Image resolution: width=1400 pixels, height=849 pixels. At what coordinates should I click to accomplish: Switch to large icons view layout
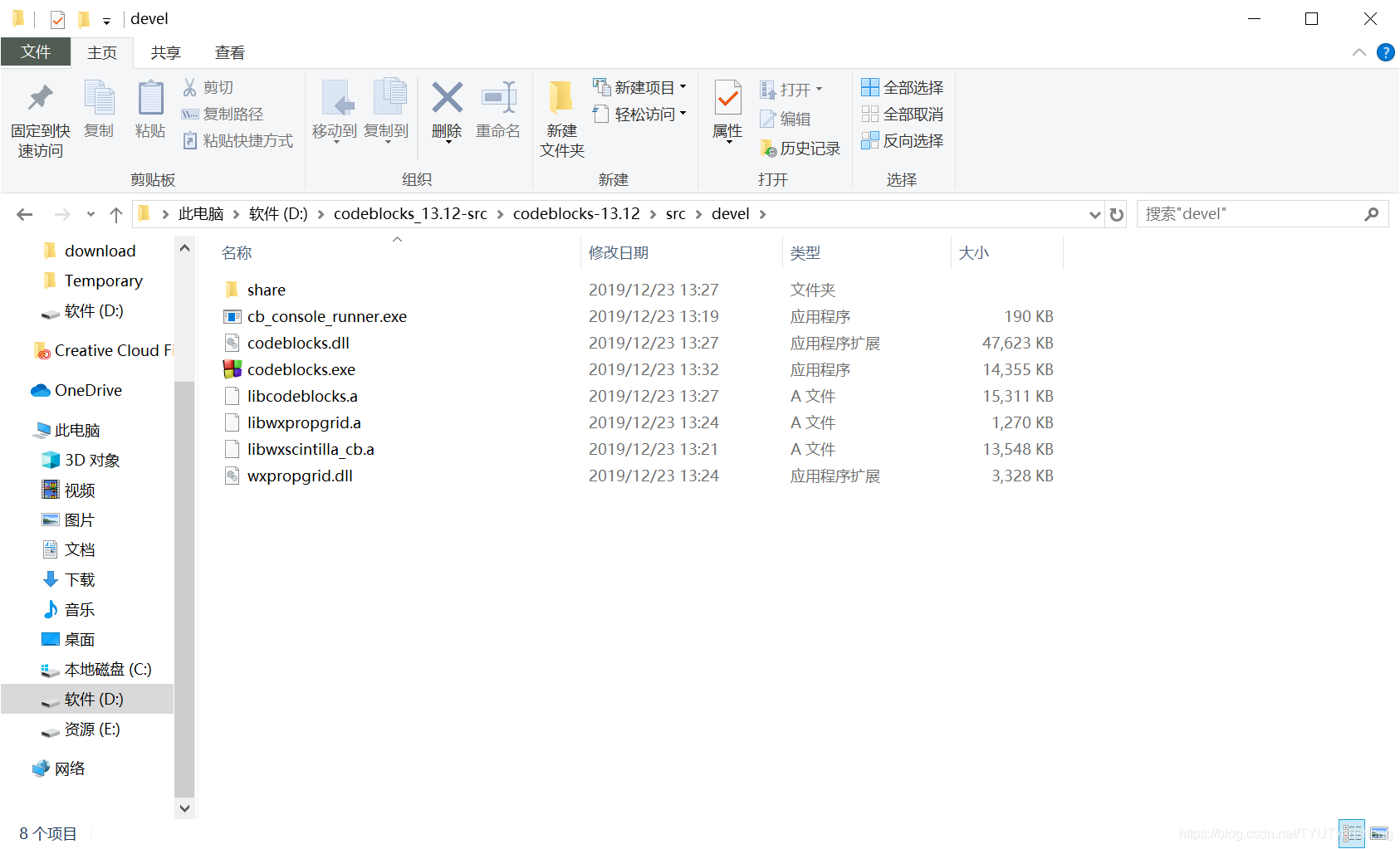(1379, 832)
